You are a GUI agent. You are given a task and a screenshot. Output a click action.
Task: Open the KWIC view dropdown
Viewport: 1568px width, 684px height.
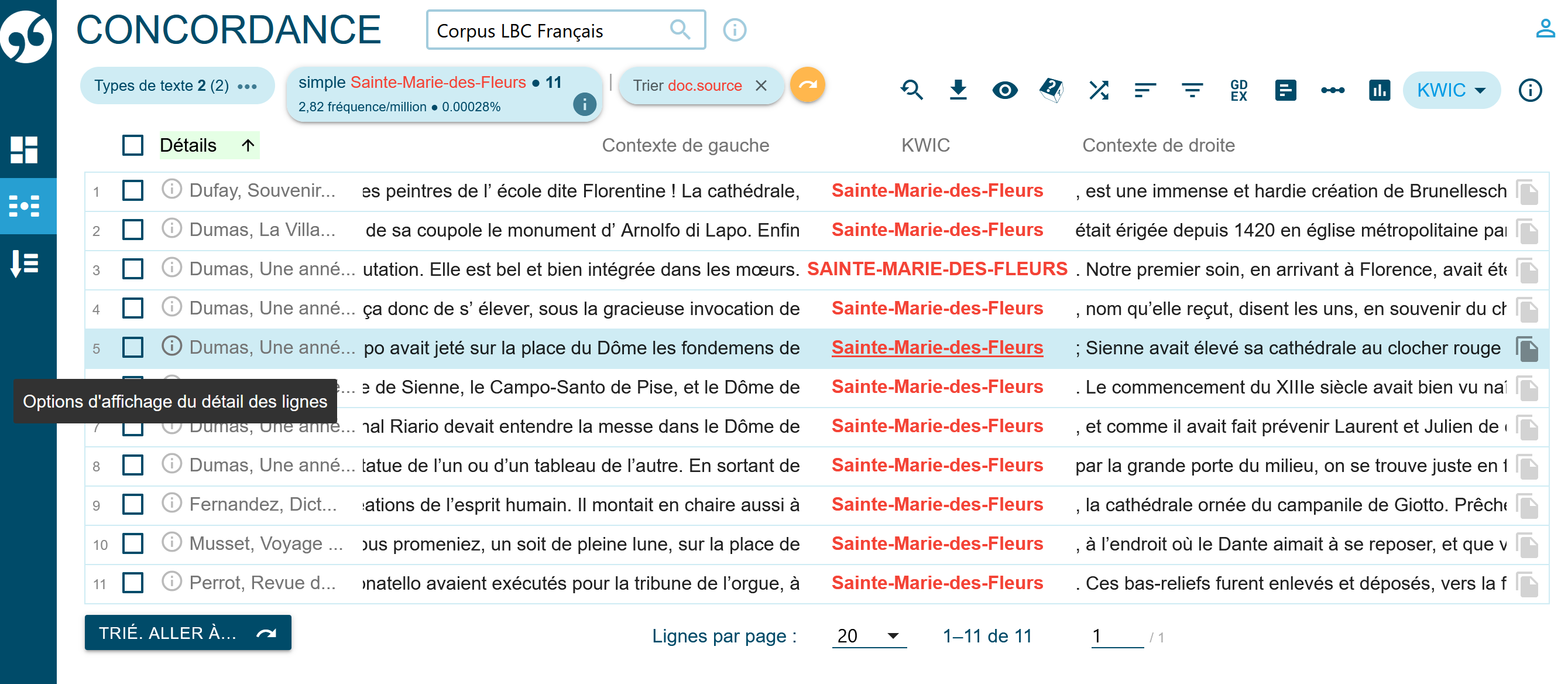coord(1451,90)
